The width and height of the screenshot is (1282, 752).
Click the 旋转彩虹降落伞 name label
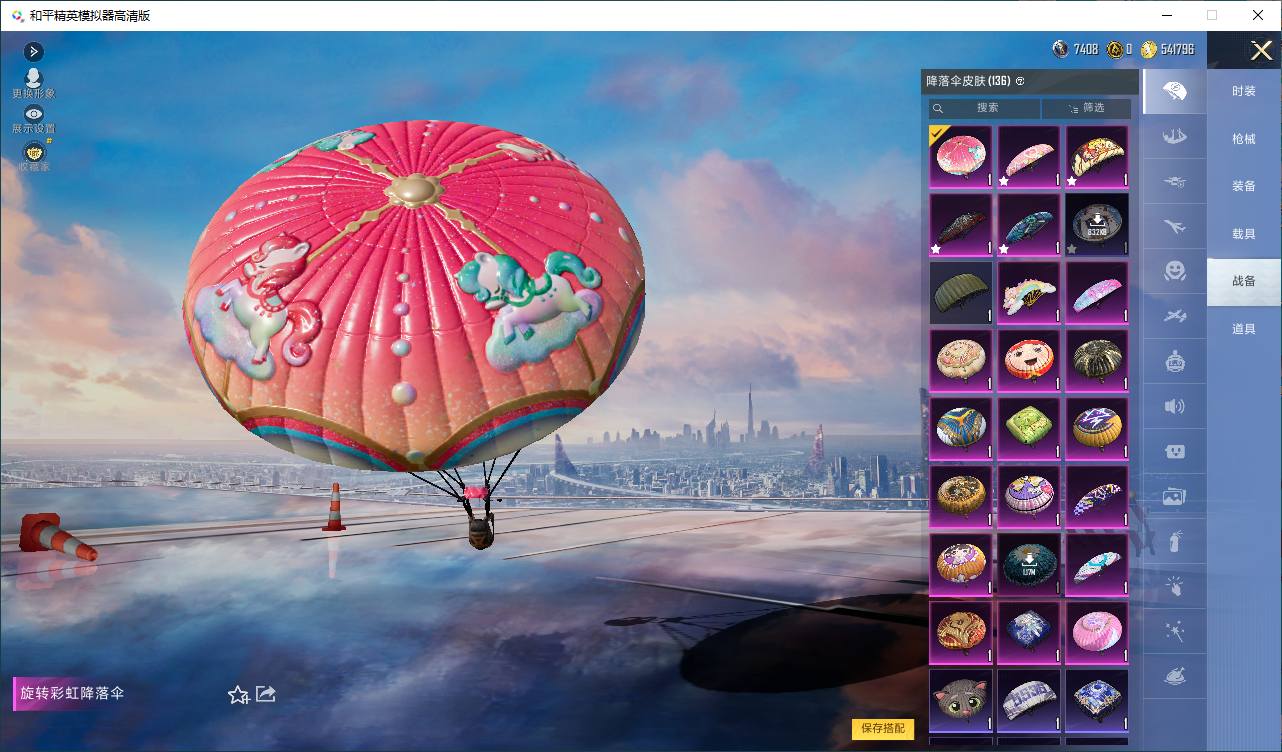click(x=73, y=693)
